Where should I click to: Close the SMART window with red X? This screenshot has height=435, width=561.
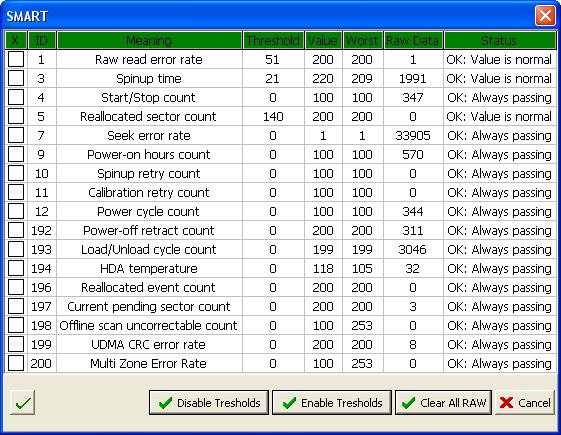coord(545,16)
